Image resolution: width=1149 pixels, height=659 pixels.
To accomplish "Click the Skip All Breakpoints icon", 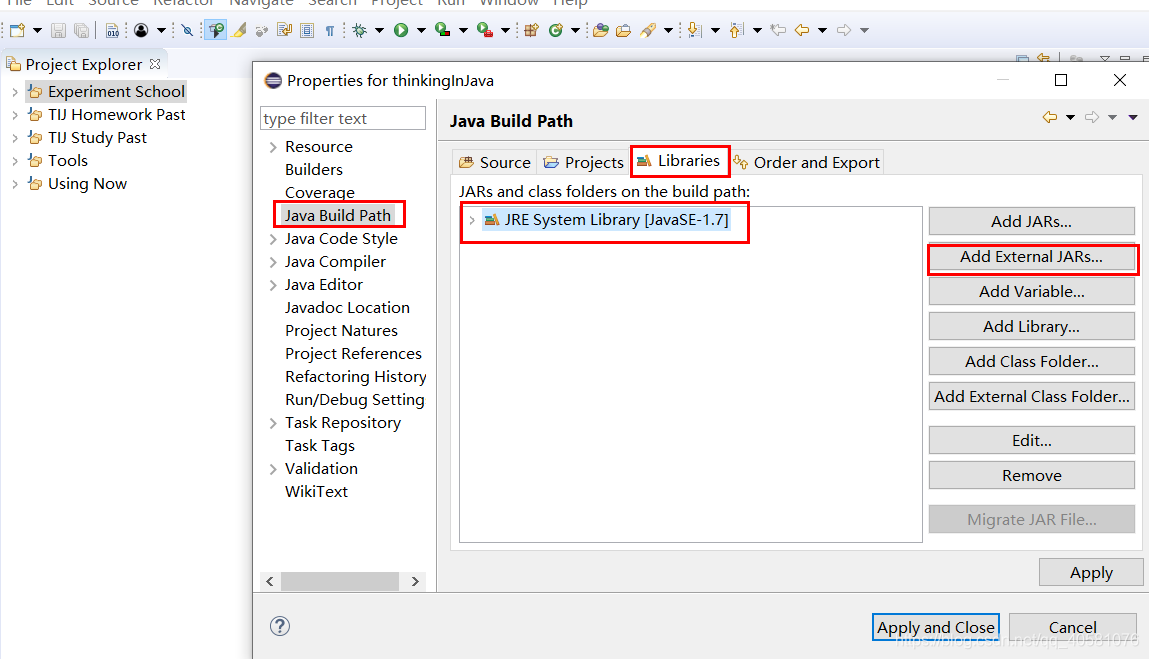I will (x=188, y=30).
